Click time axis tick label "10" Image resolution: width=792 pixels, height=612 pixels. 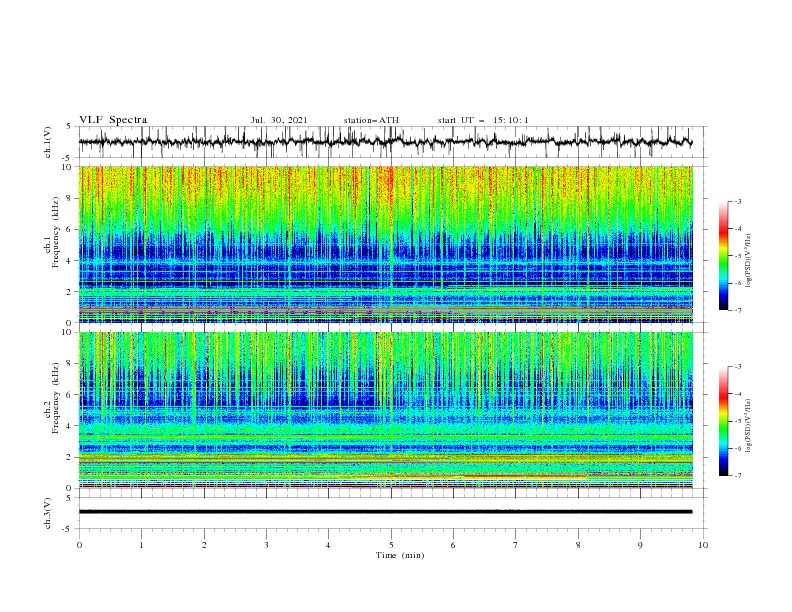click(x=703, y=545)
